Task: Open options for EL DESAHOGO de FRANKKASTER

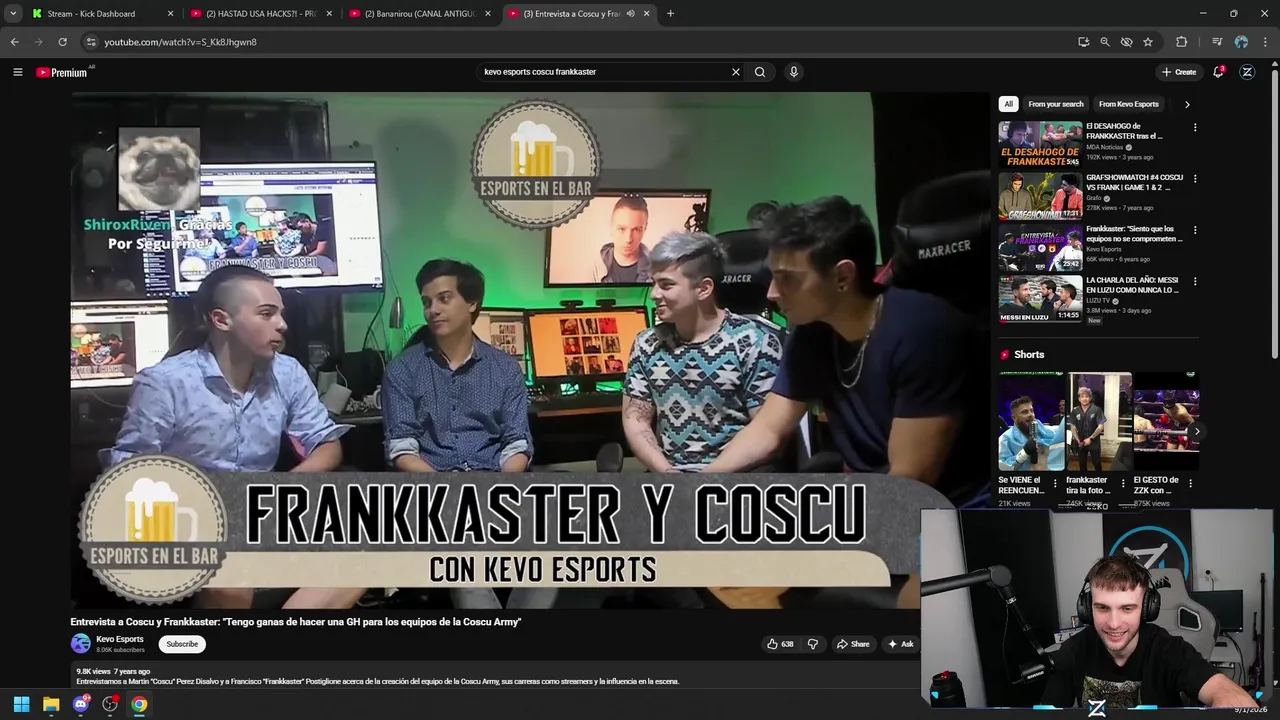Action: pyautogui.click(x=1194, y=128)
